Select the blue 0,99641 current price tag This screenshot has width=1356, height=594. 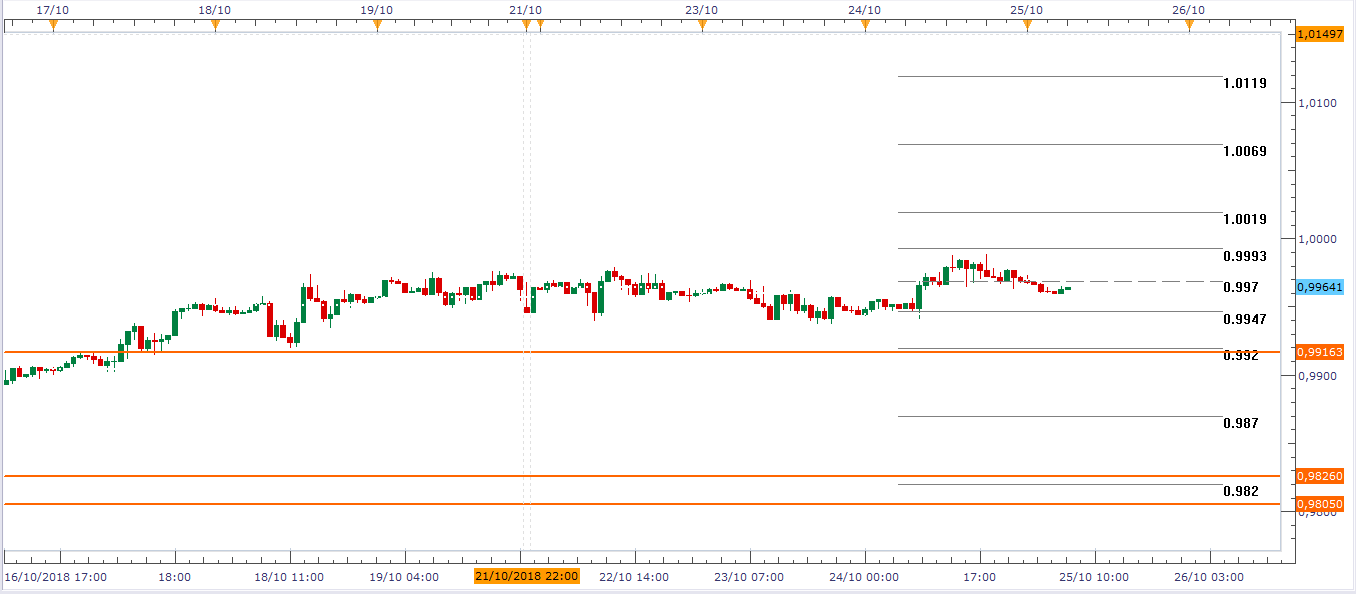pyautogui.click(x=1319, y=286)
